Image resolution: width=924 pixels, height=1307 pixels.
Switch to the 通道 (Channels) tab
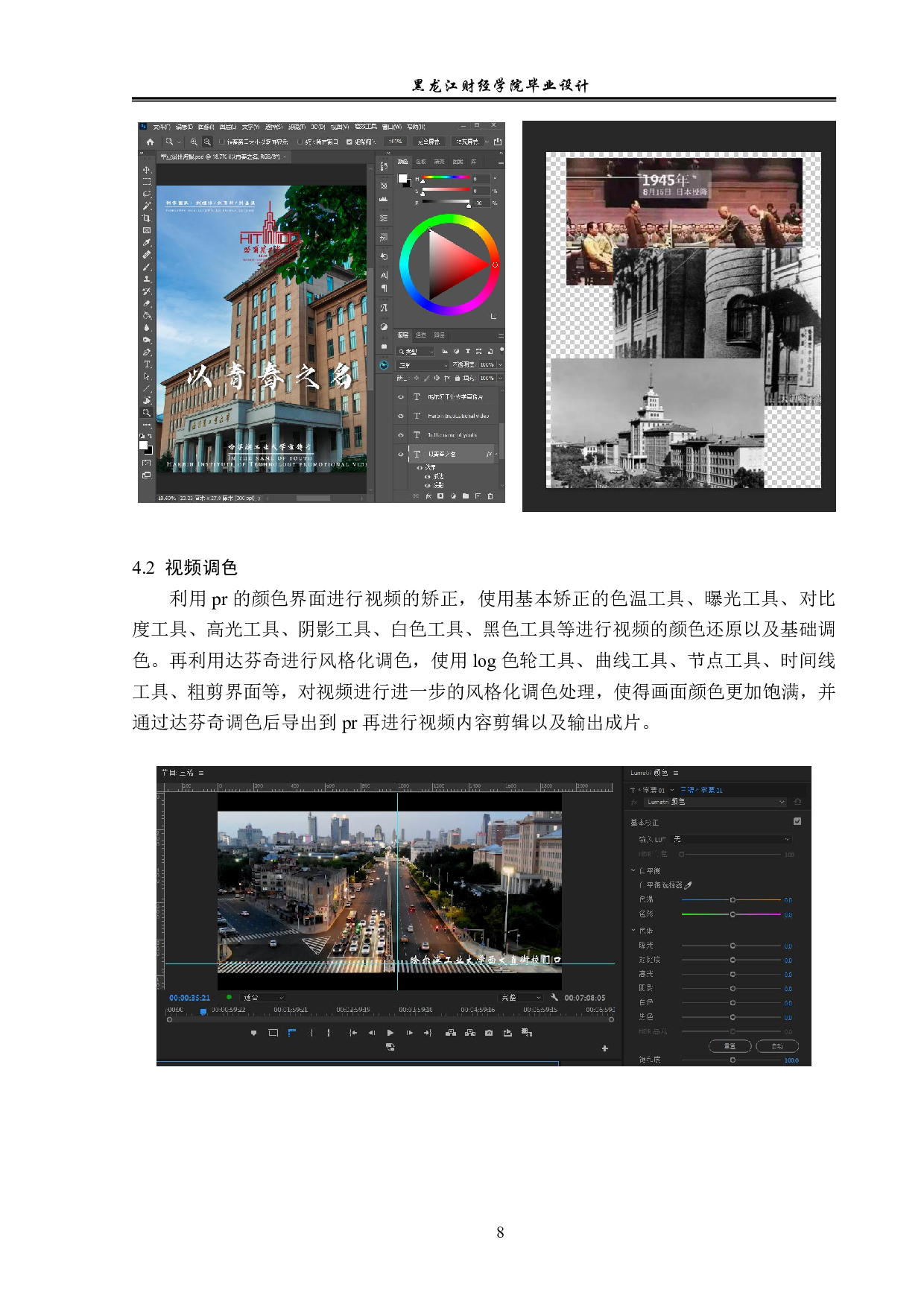point(421,335)
